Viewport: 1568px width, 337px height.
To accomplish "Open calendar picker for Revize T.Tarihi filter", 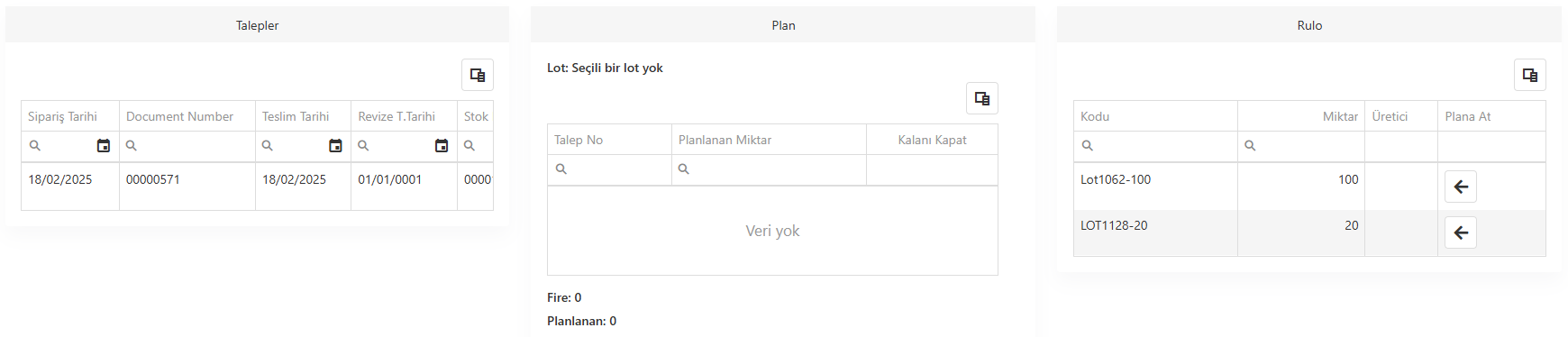I will (442, 146).
